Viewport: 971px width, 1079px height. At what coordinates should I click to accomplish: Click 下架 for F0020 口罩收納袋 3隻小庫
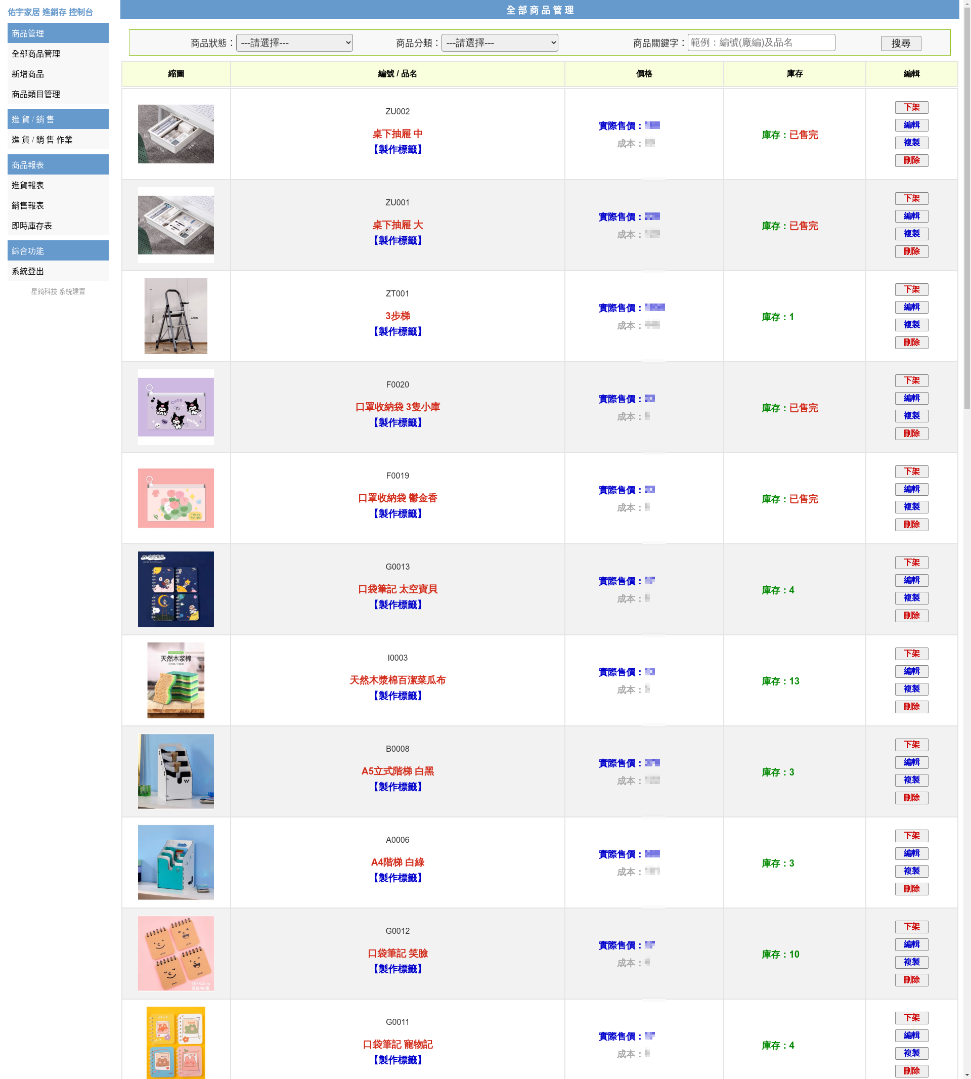pos(912,381)
